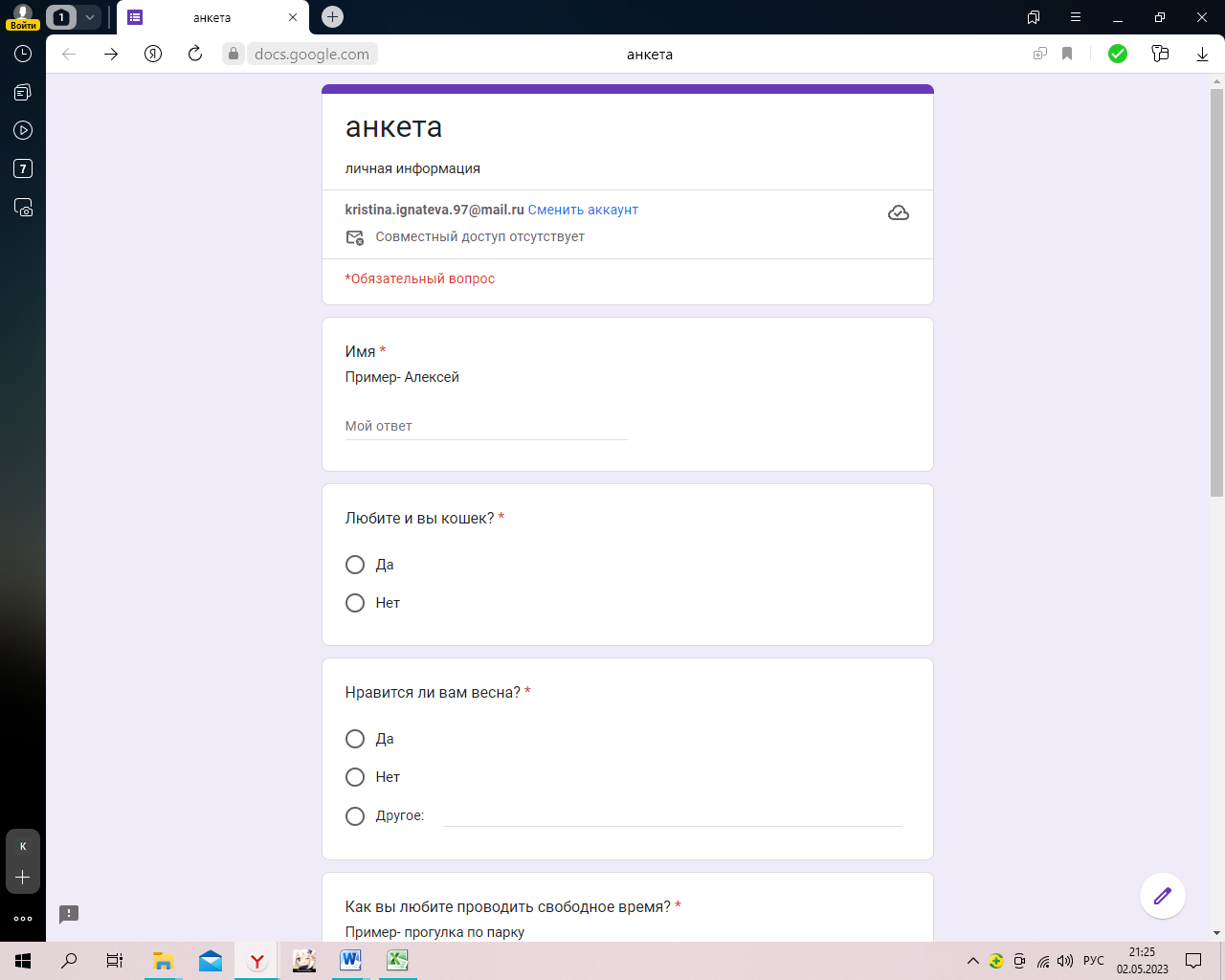This screenshot has height=980, width=1225.
Task: Open the screenshot tool icon in sidebar
Action: 23,207
